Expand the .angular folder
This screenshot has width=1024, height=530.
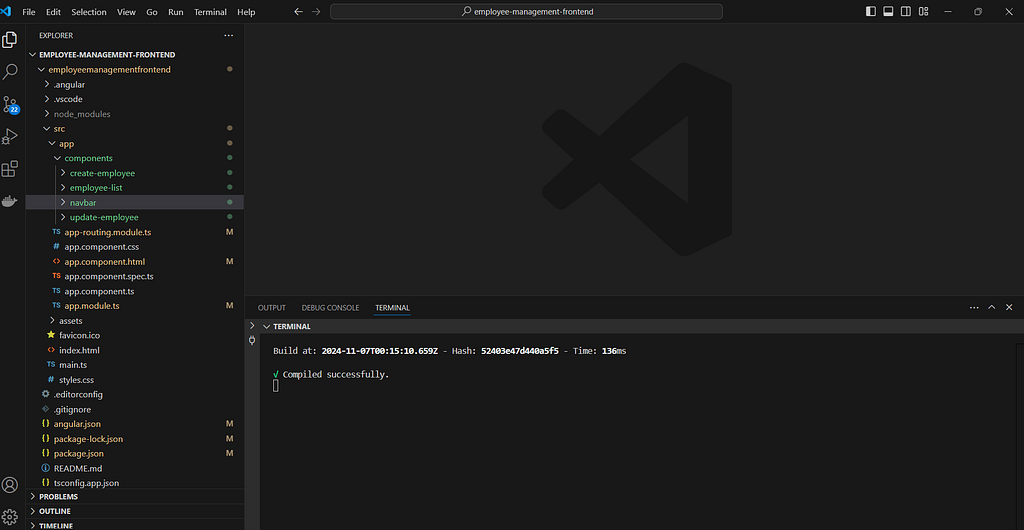pos(135,84)
